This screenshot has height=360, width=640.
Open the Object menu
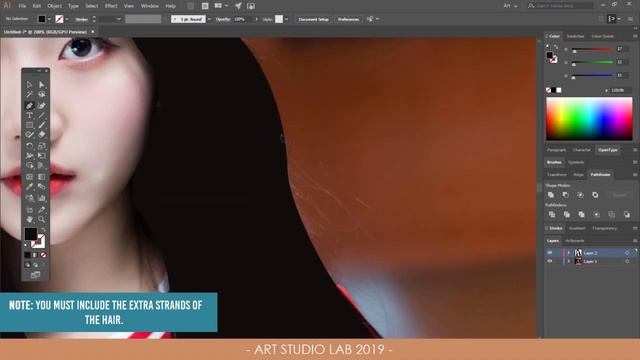[x=54, y=6]
